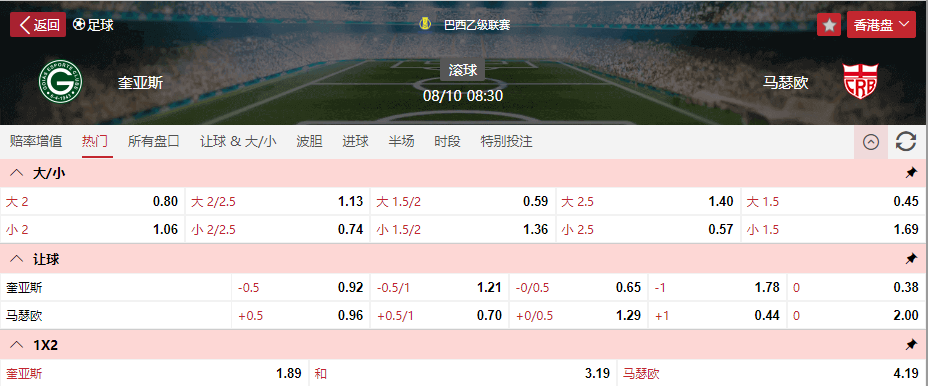Switch to the 所有盘口 tab
This screenshot has height=386, width=928.
(x=154, y=141)
